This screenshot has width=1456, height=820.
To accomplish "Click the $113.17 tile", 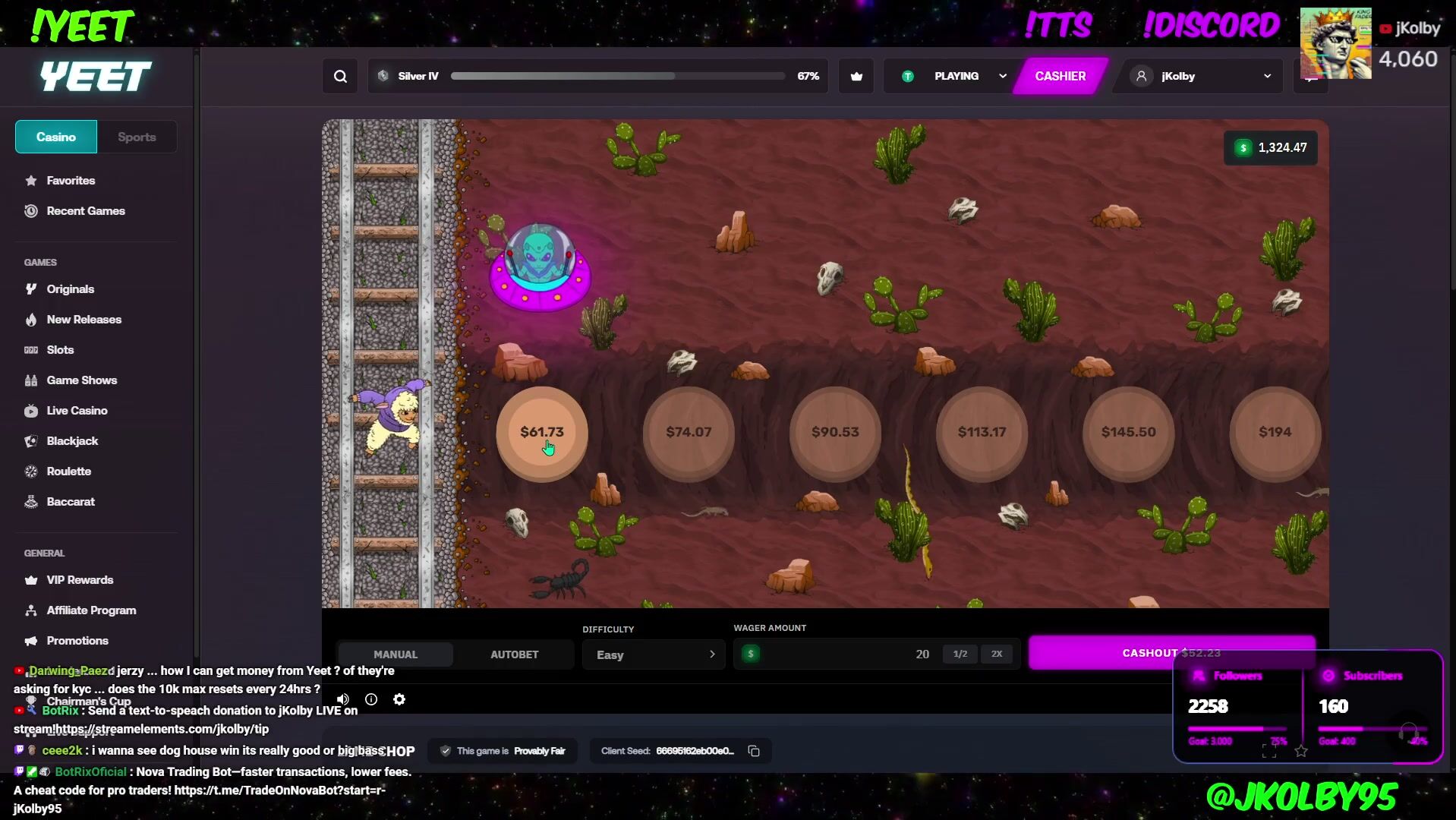I will [982, 433].
